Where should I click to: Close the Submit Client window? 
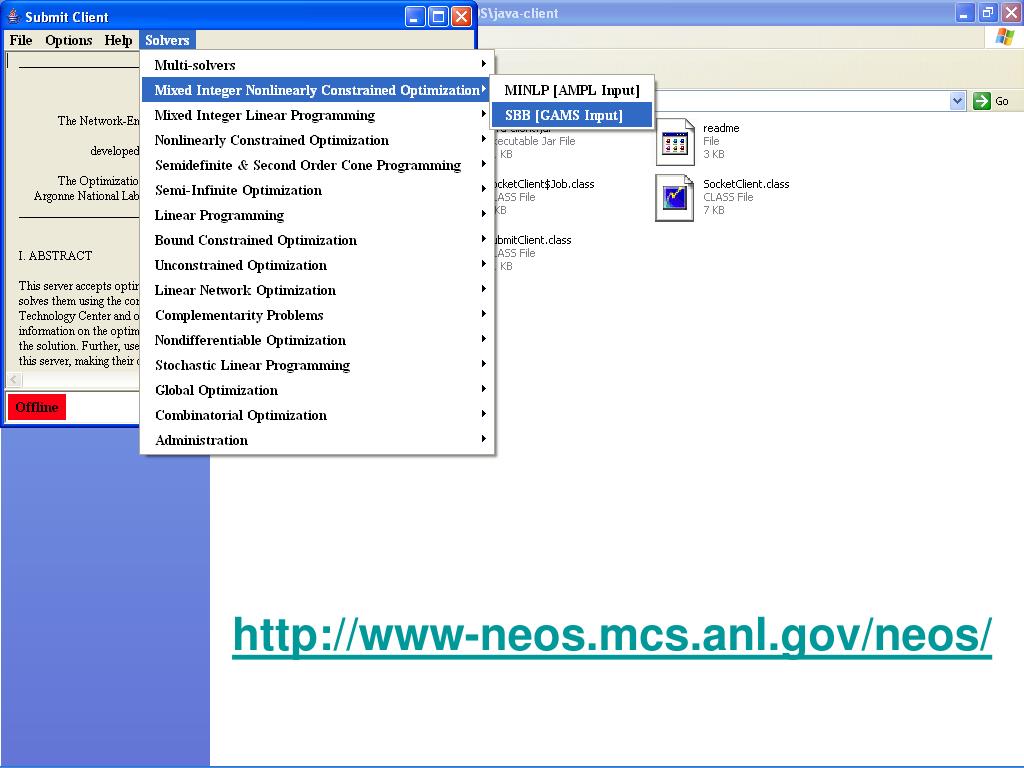[462, 16]
